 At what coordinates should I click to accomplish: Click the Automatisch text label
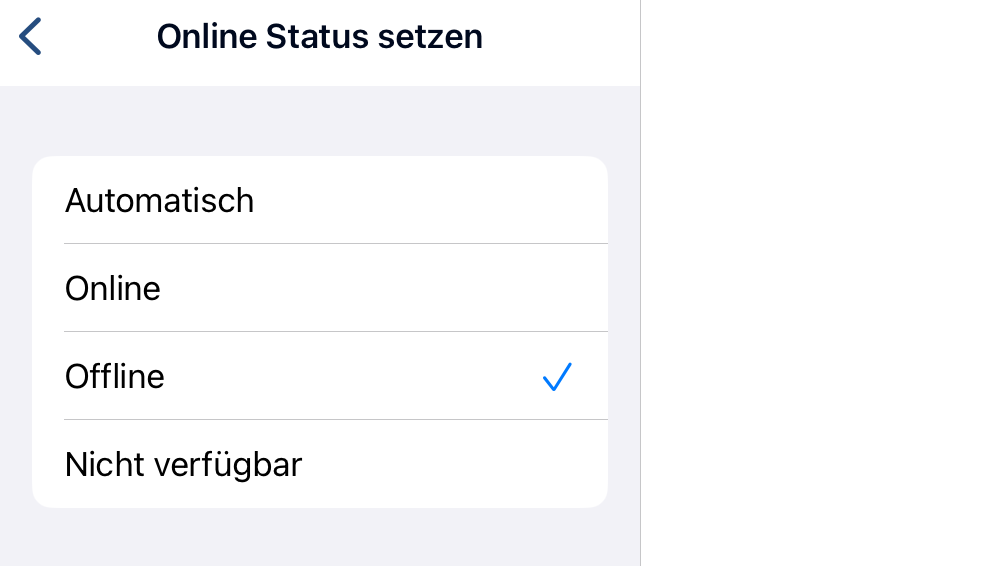coord(159,201)
